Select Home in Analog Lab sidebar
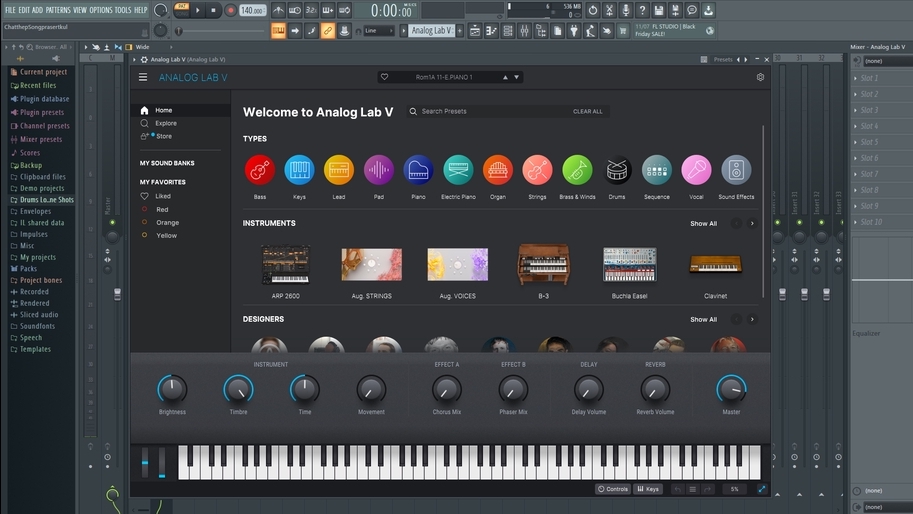 click(181, 110)
